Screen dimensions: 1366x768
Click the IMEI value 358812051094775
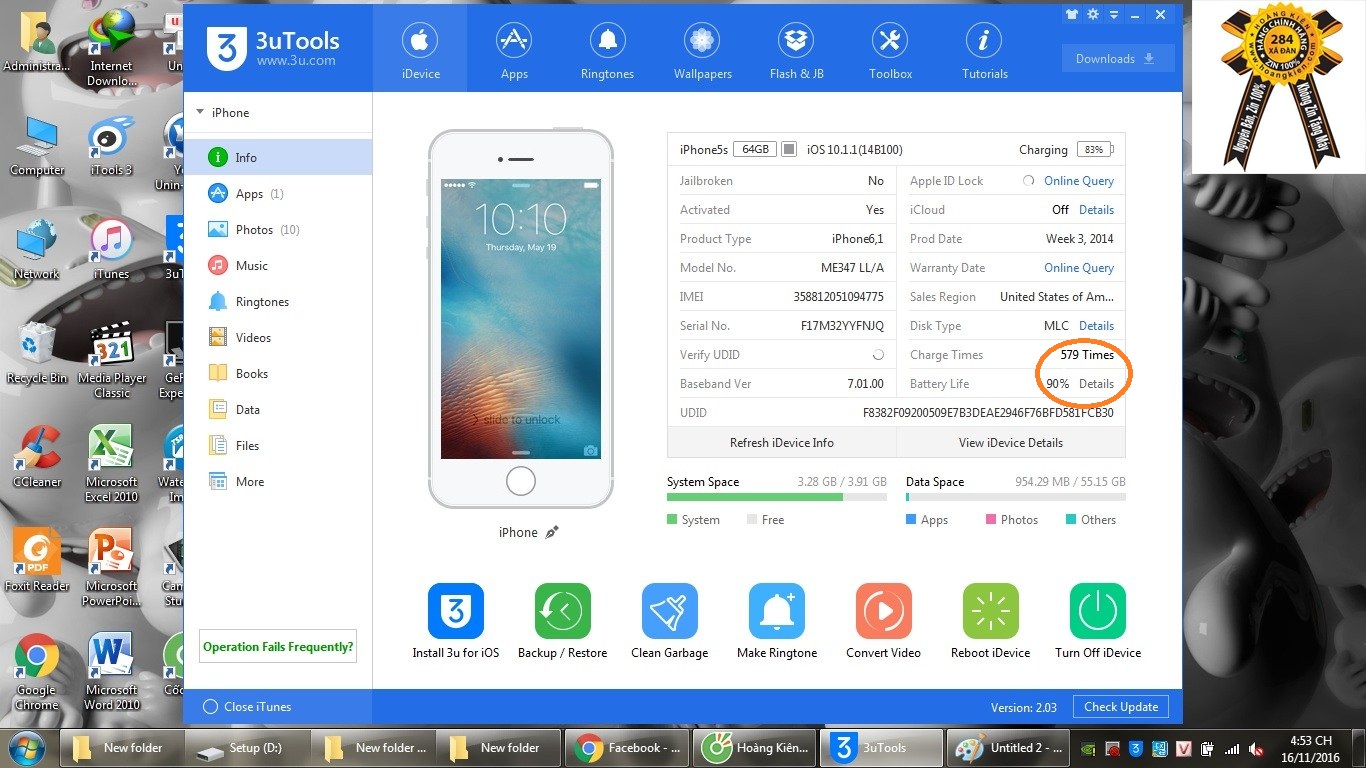coord(838,297)
